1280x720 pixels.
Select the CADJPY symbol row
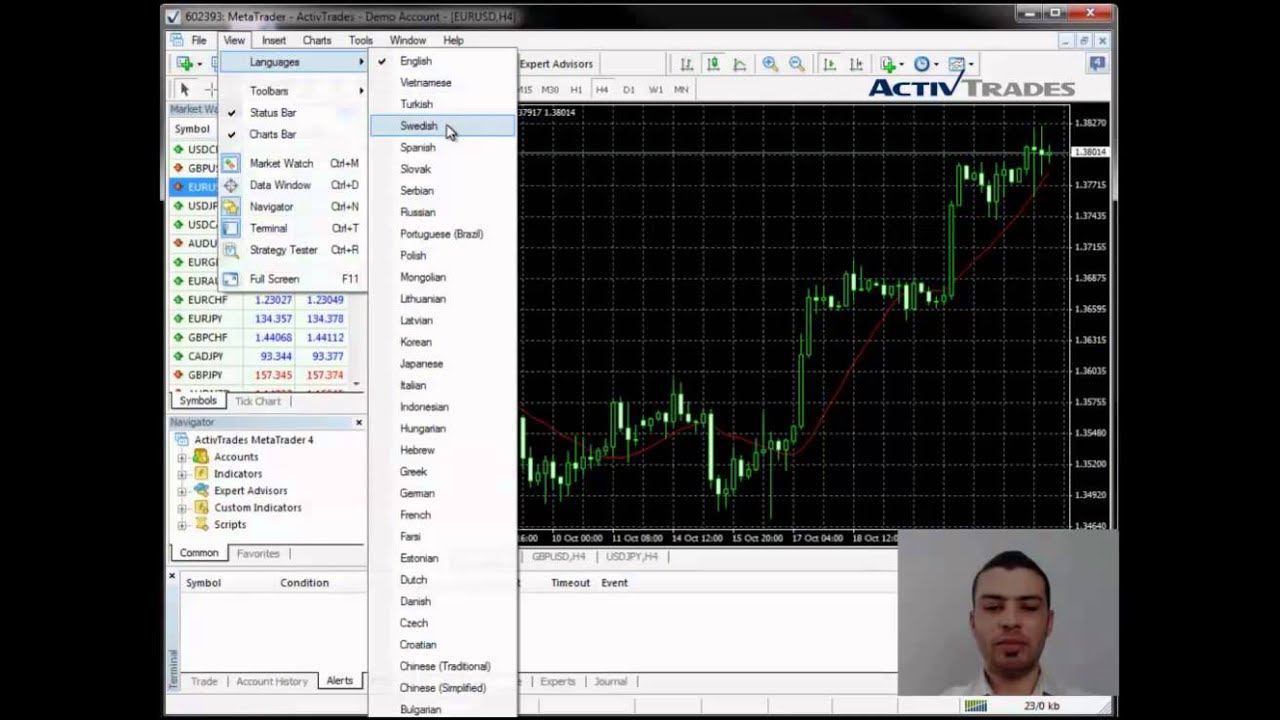259,357
